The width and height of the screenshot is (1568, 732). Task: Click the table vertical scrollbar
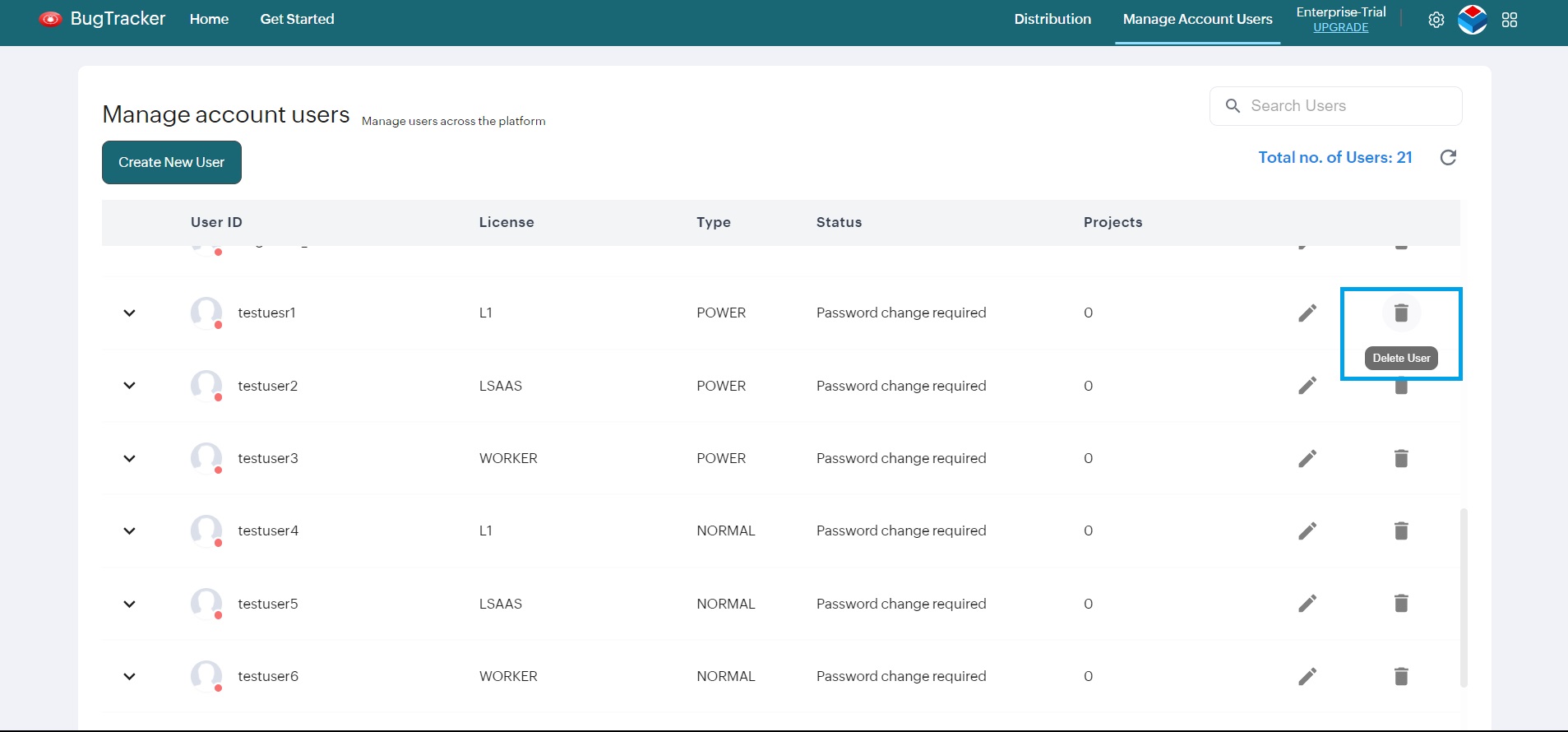click(x=1464, y=597)
